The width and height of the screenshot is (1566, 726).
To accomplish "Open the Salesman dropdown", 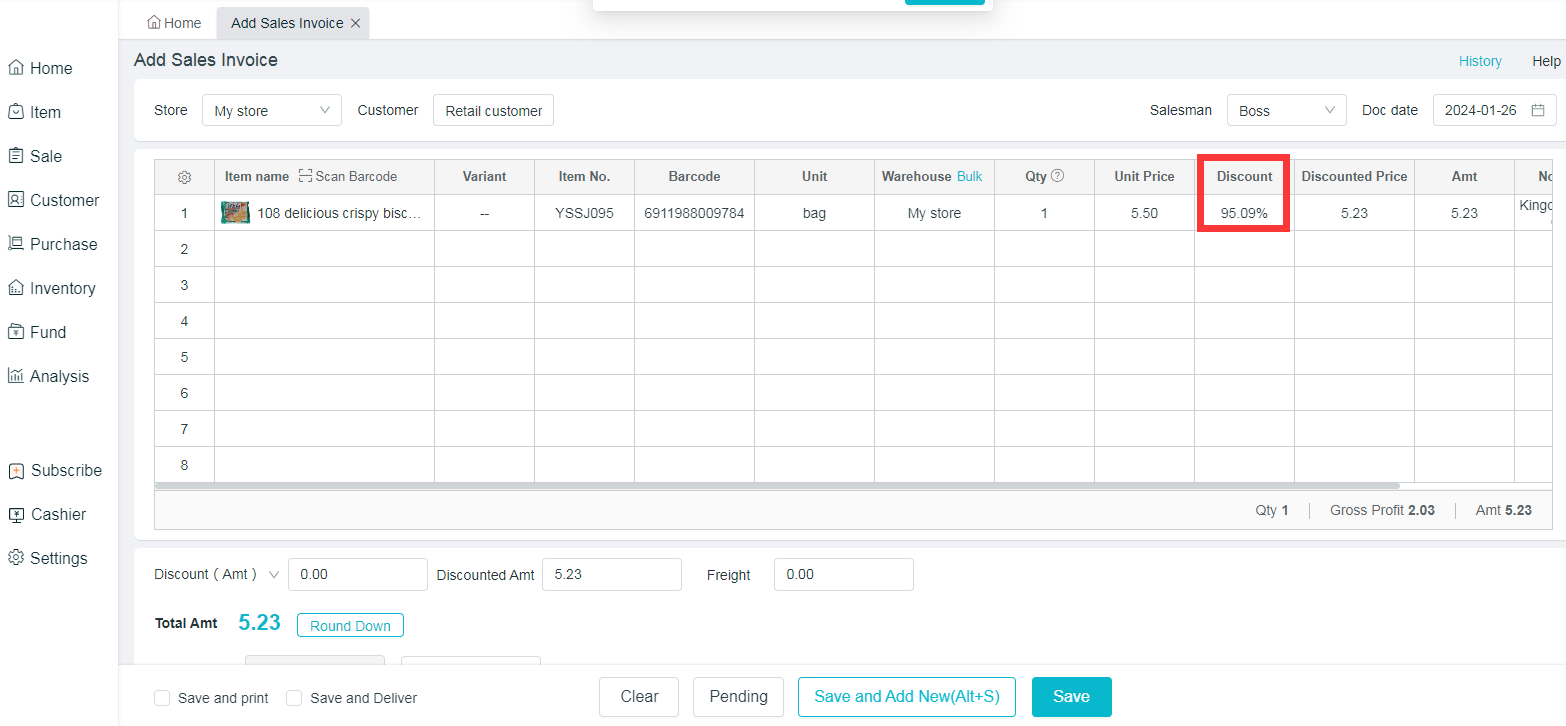I will (1286, 110).
